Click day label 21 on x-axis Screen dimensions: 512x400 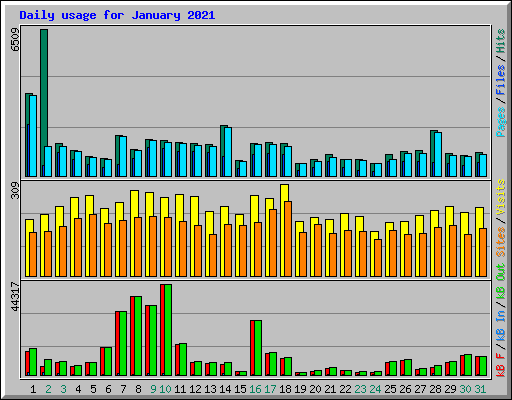(x=330, y=389)
